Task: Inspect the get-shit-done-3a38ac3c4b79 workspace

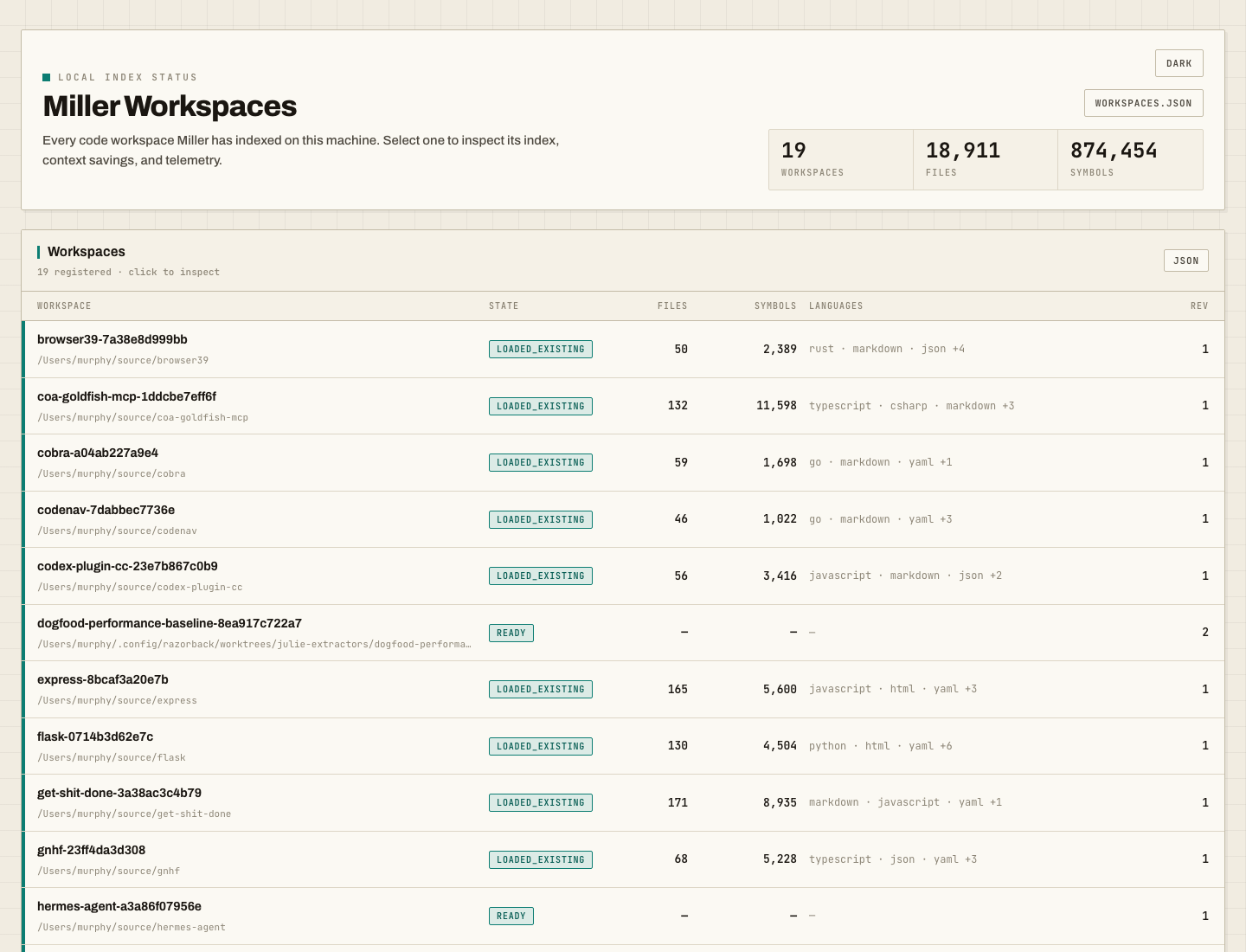Action: pyautogui.click(x=623, y=803)
